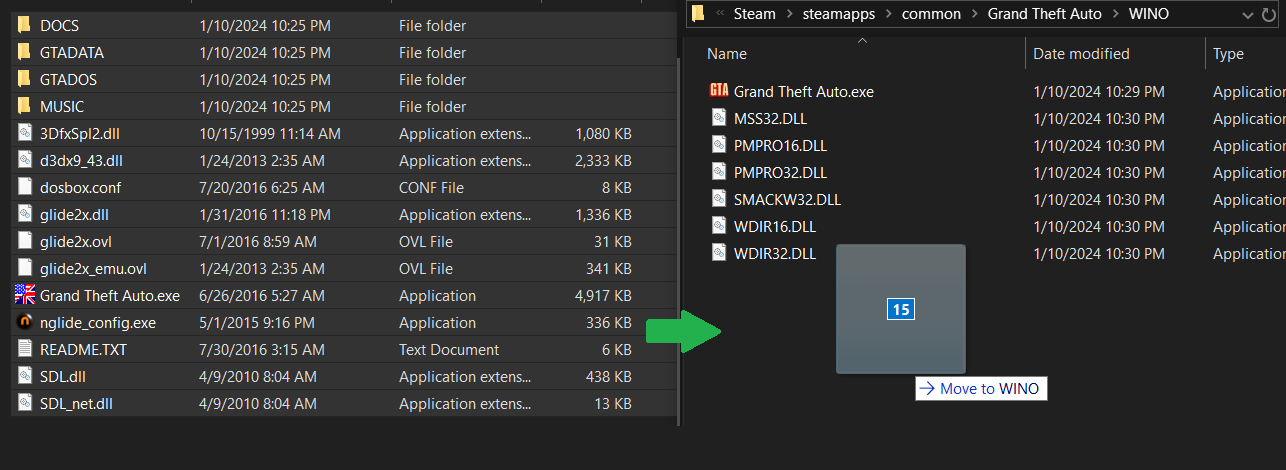
Task: Select the SMACKW32.DLL file name
Action: pos(787,199)
